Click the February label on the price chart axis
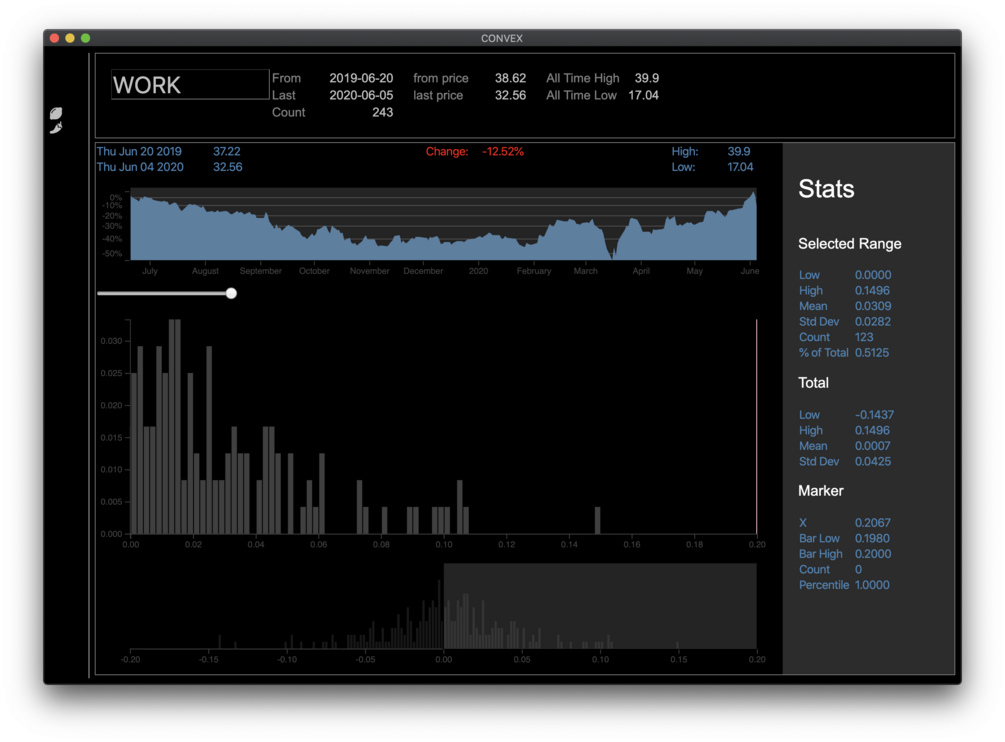Screen dimensions: 1005x742 click(533, 271)
